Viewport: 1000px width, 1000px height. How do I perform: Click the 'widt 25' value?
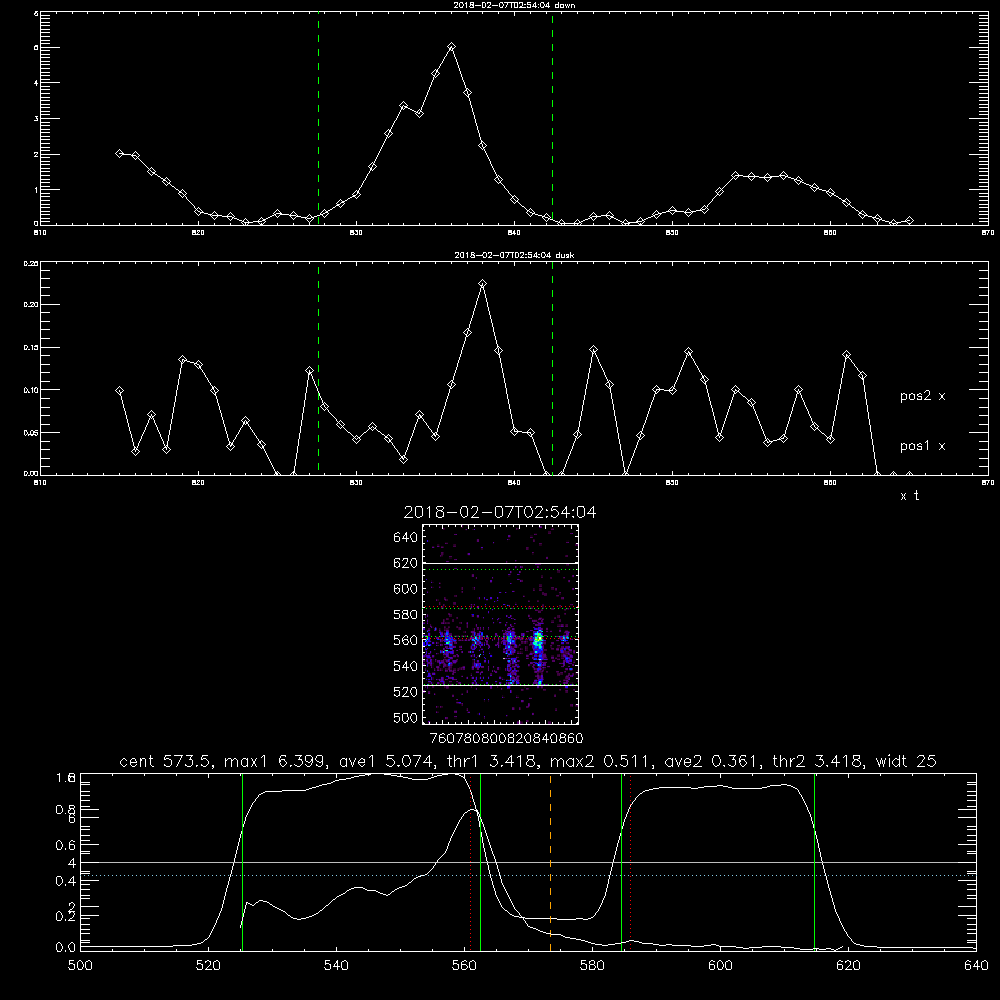click(x=906, y=761)
